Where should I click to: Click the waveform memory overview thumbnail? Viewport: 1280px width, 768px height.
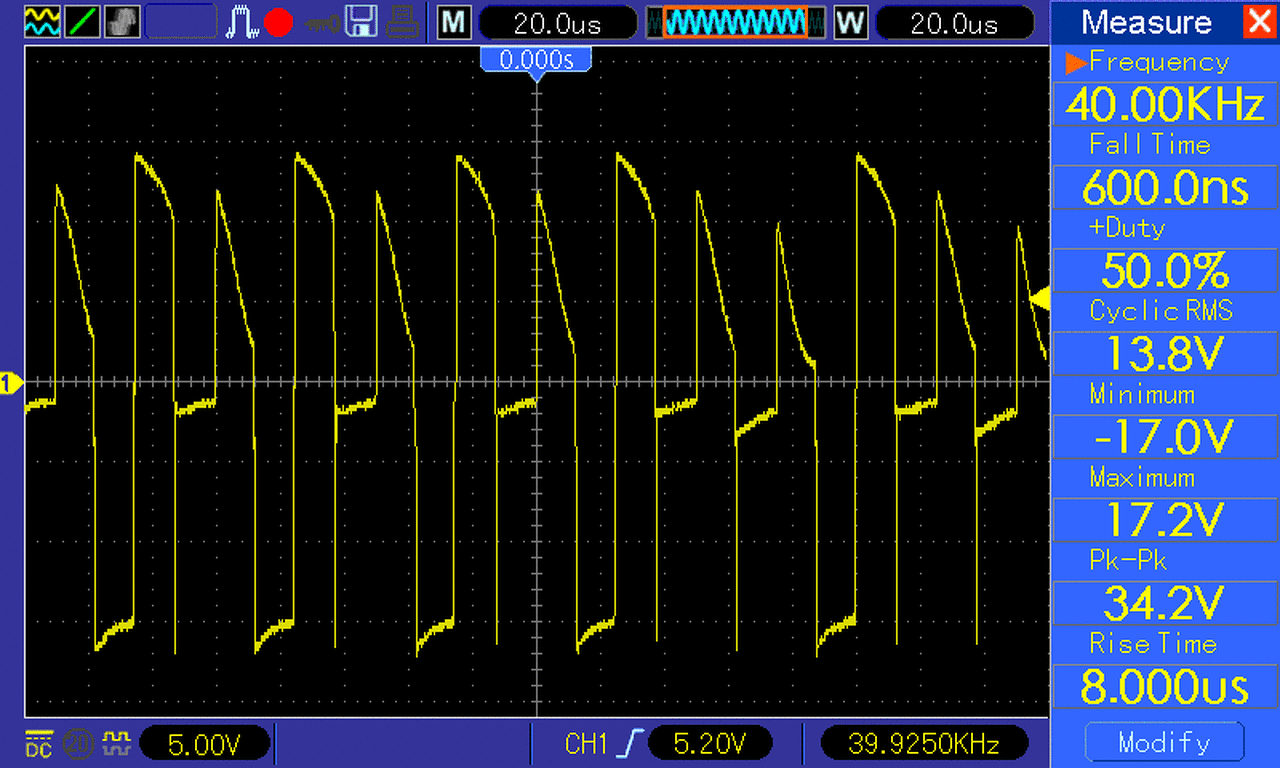[735, 22]
